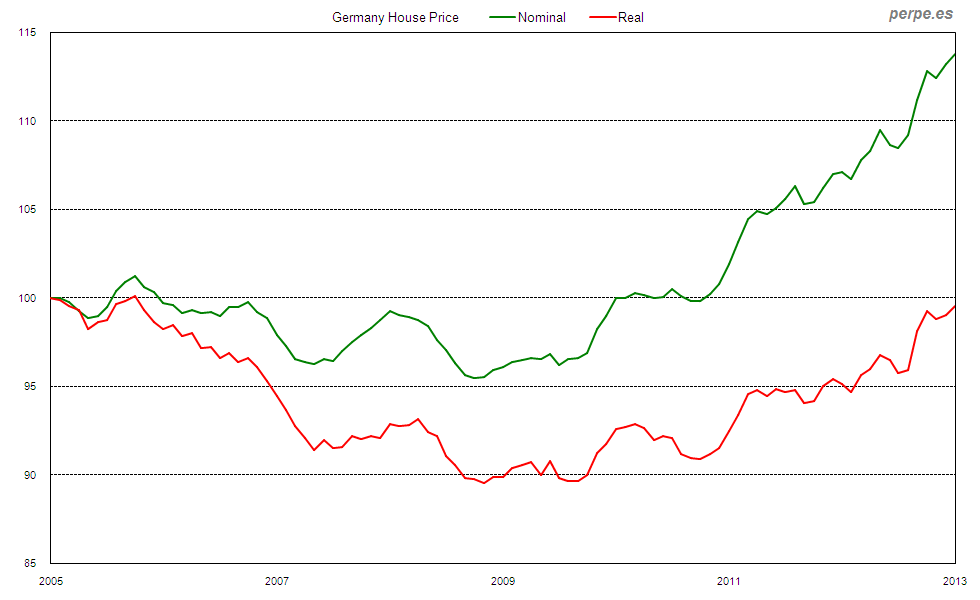The width and height of the screenshot is (980, 600).
Task: Click the 115 y-axis label
Action: click(26, 33)
